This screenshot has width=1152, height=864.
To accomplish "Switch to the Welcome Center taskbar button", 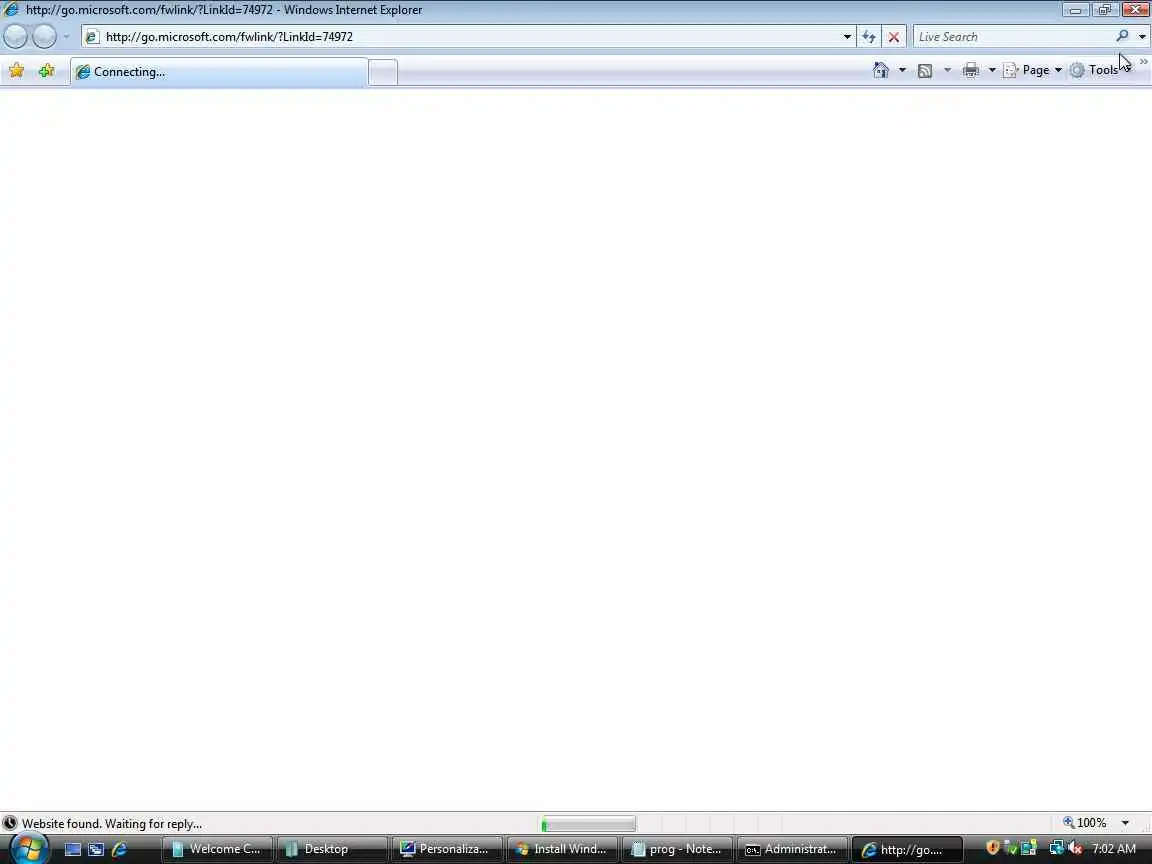I will pos(217,849).
